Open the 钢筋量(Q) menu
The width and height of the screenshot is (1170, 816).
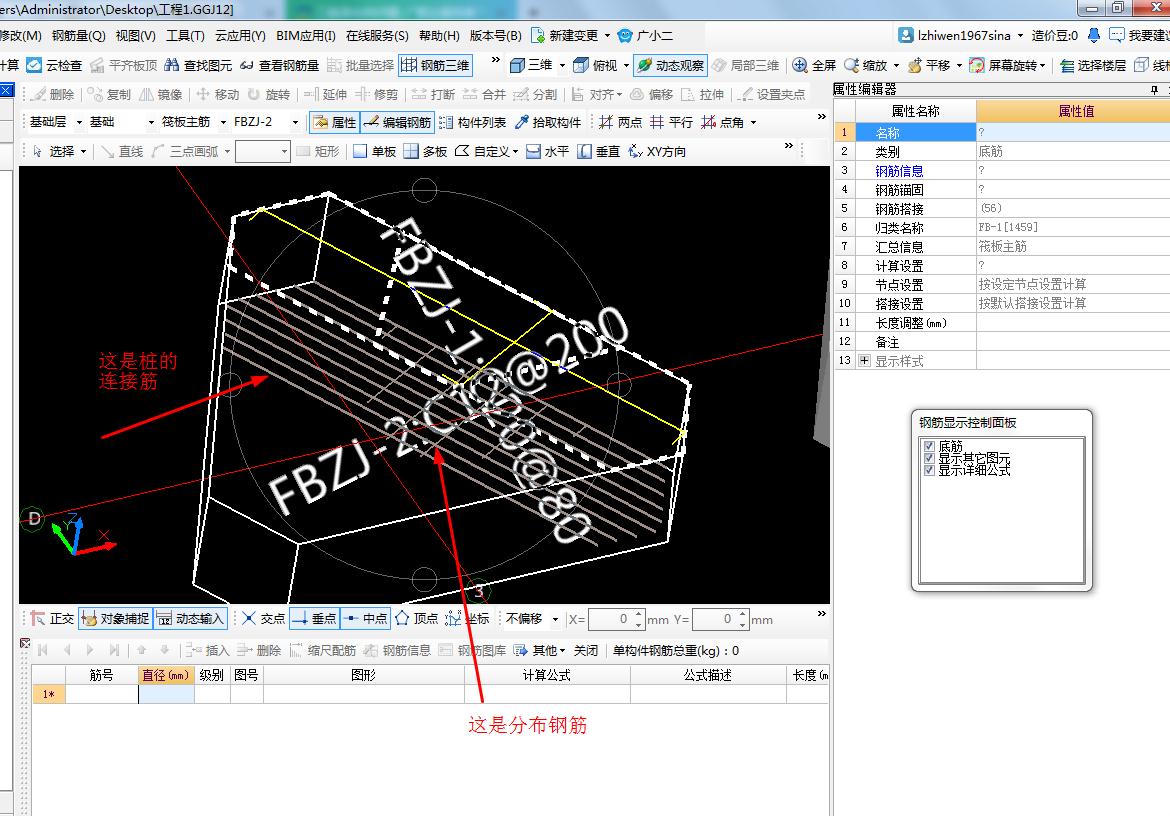click(78, 36)
